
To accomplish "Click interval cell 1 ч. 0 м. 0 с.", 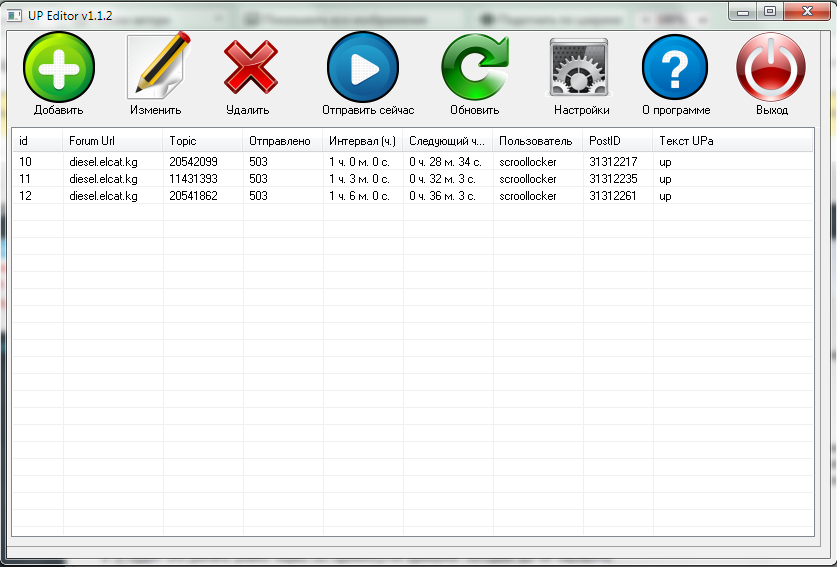I will 359,162.
